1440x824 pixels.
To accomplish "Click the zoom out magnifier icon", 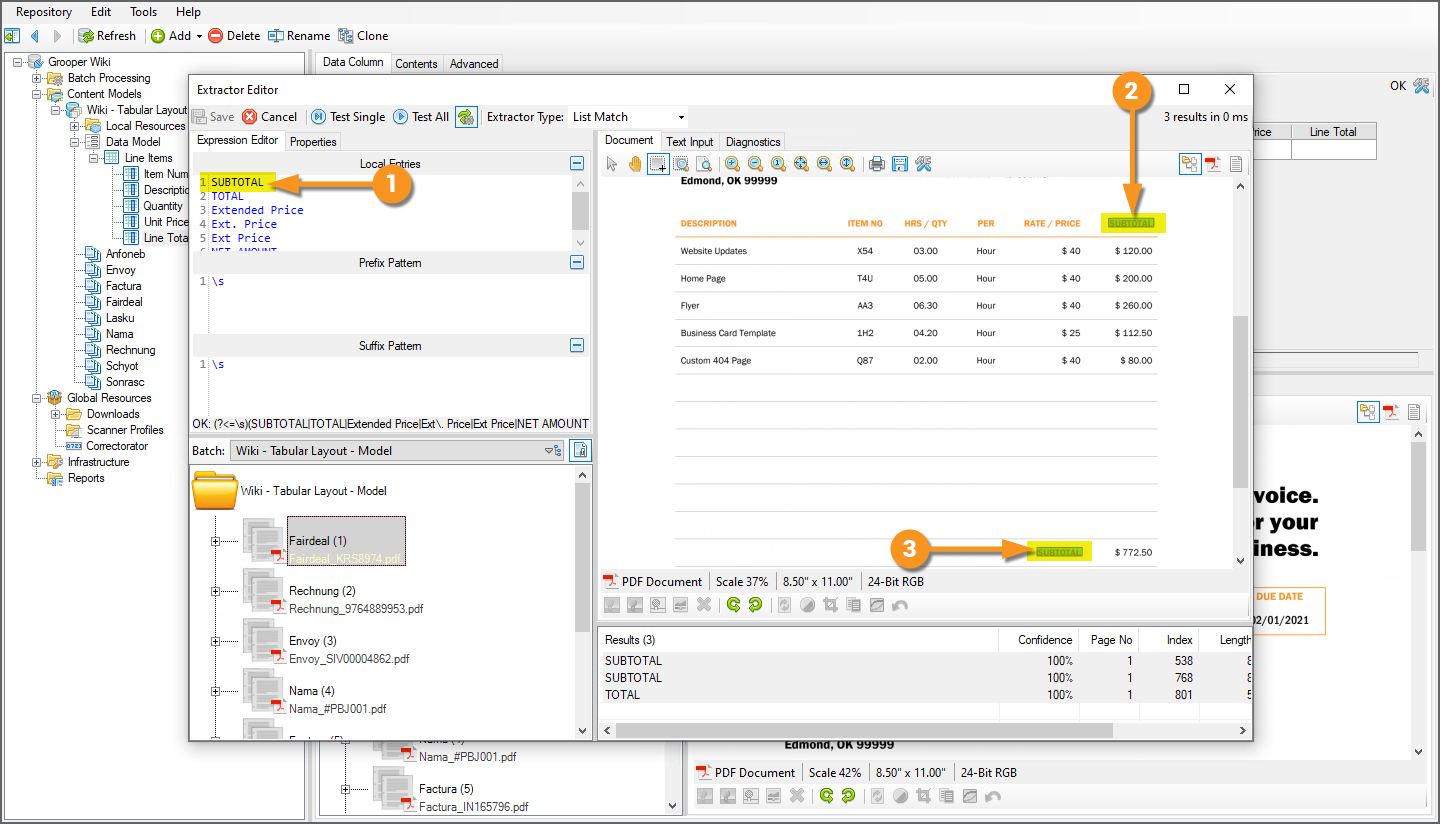I will [x=755, y=164].
